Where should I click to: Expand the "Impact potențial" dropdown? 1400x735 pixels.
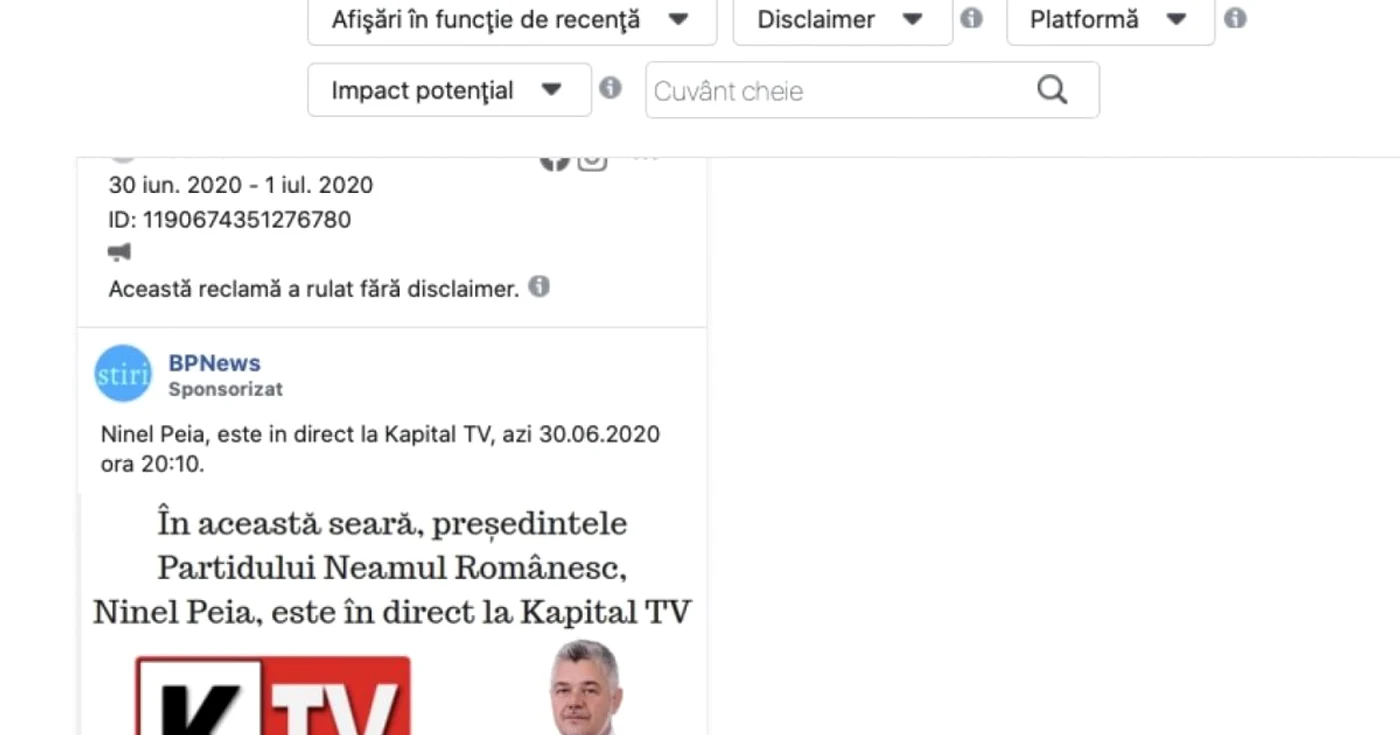pyautogui.click(x=449, y=90)
